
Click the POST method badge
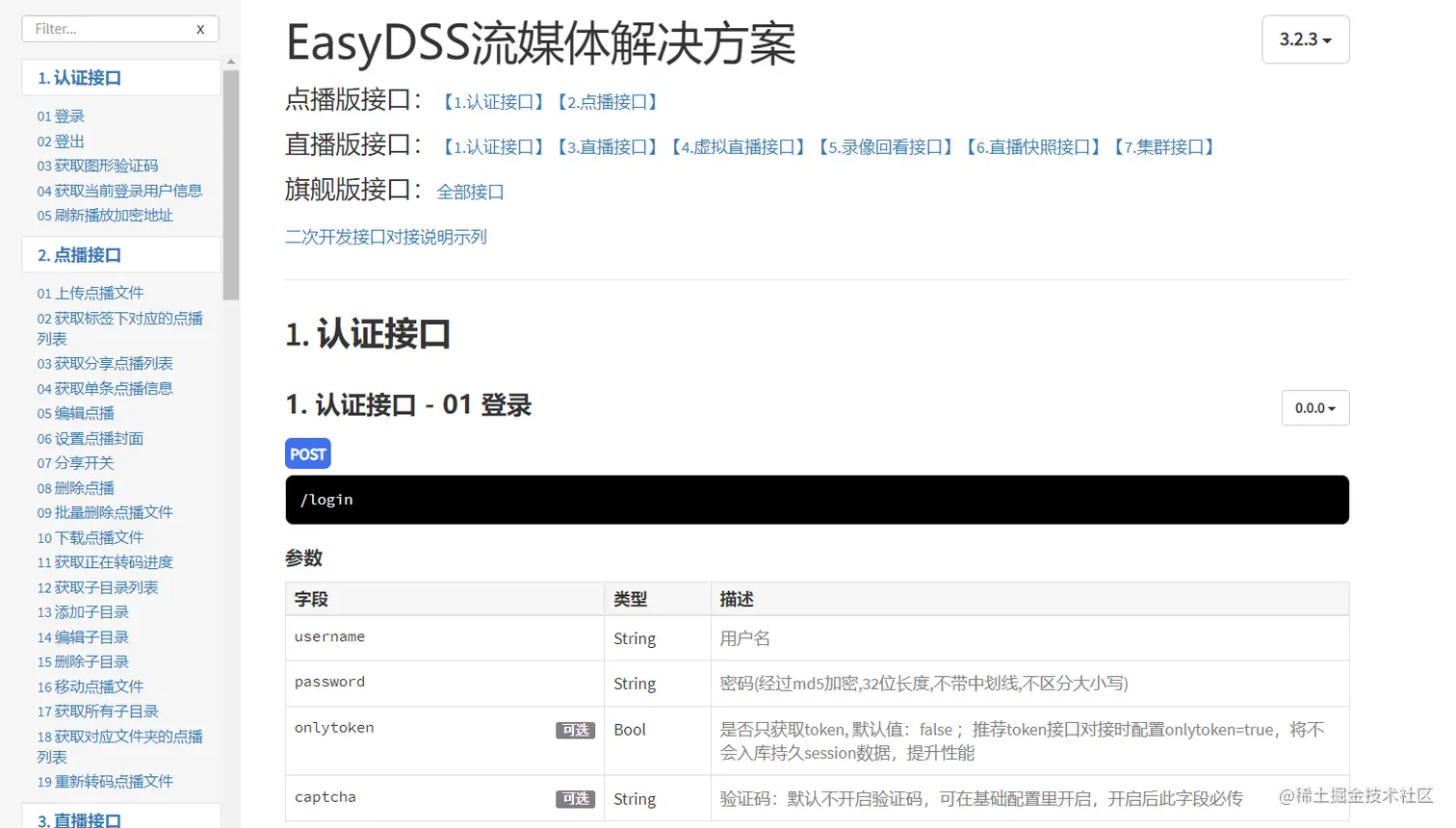(307, 453)
